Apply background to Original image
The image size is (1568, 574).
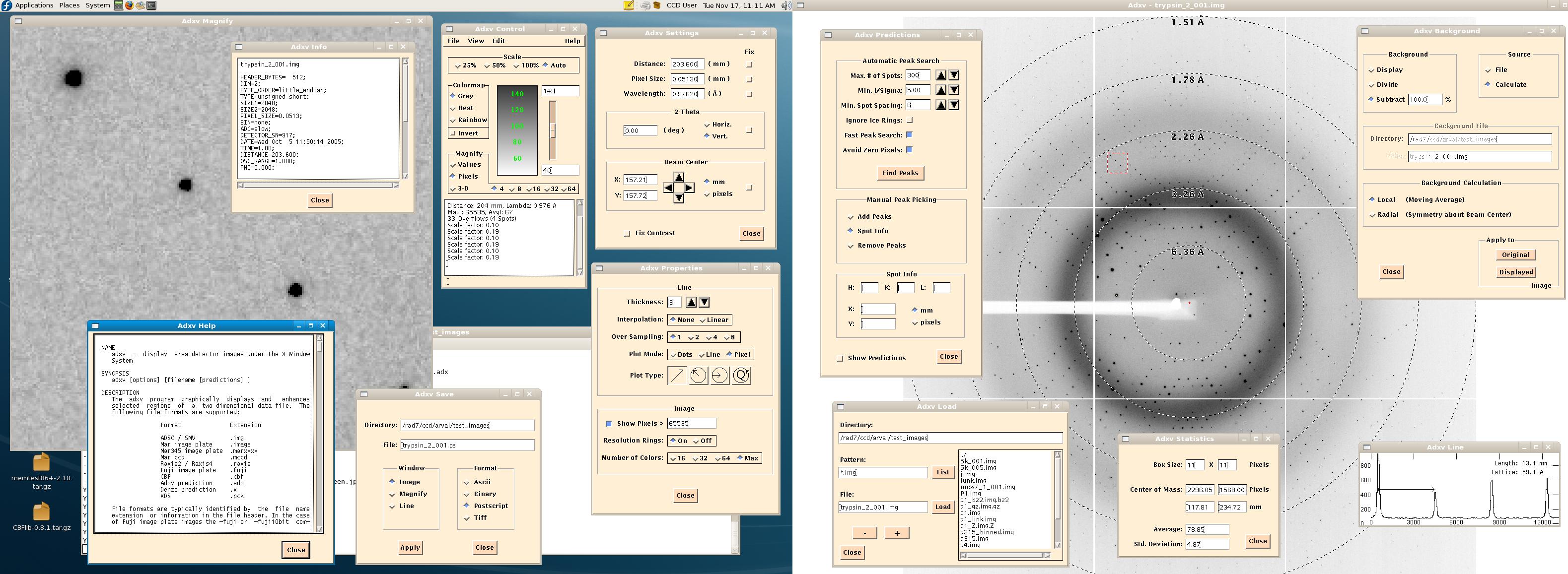[x=1515, y=255]
